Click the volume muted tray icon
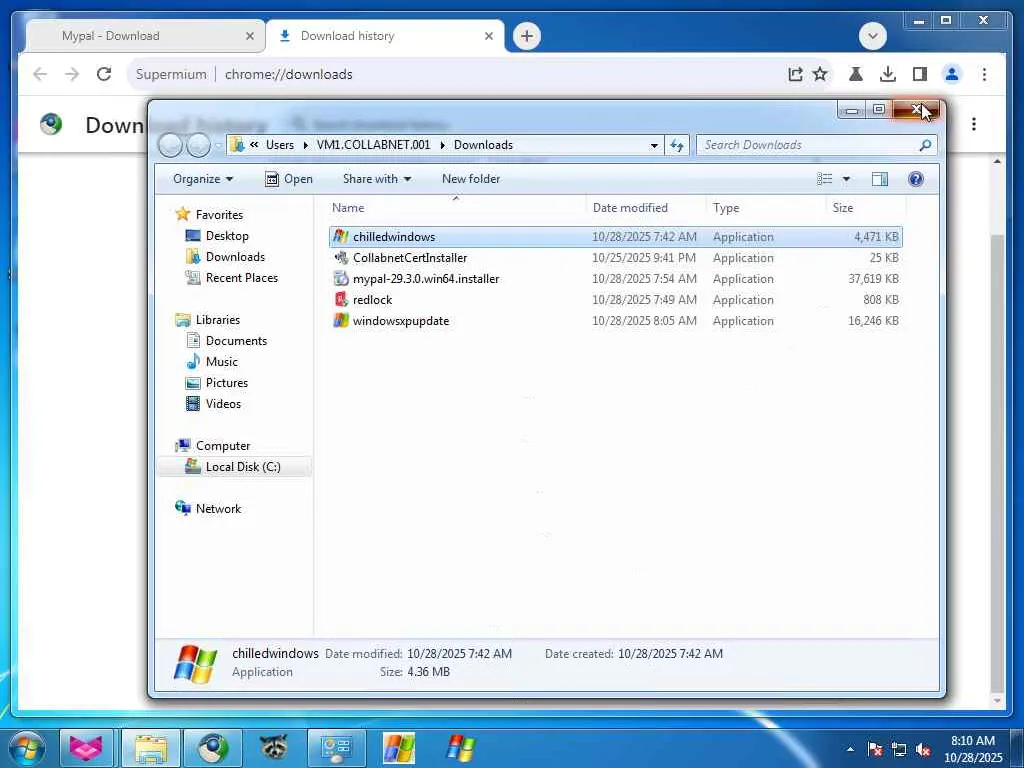This screenshot has height=768, width=1024. pos(923,750)
